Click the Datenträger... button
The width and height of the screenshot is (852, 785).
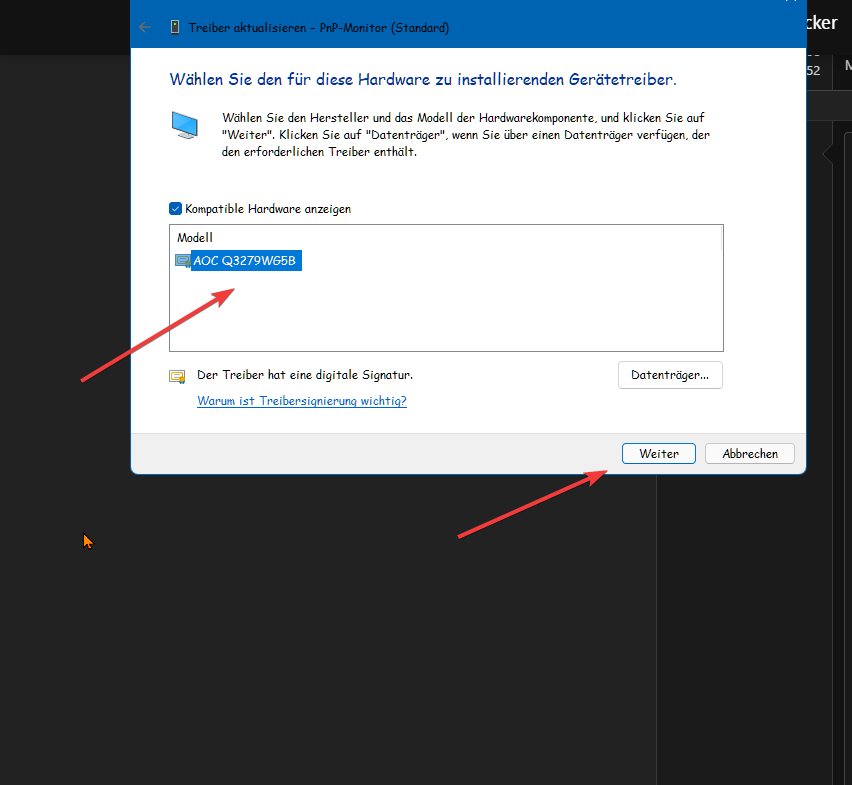[670, 375]
